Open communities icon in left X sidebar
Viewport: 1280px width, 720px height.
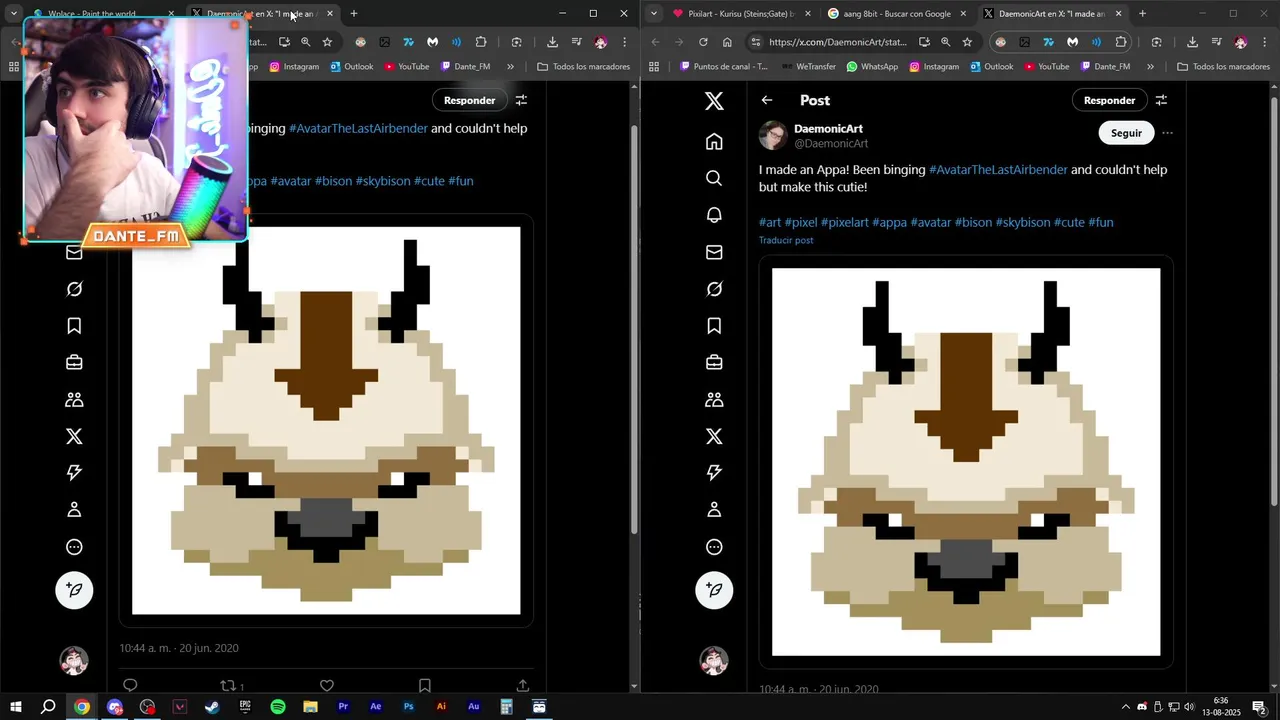coord(74,399)
